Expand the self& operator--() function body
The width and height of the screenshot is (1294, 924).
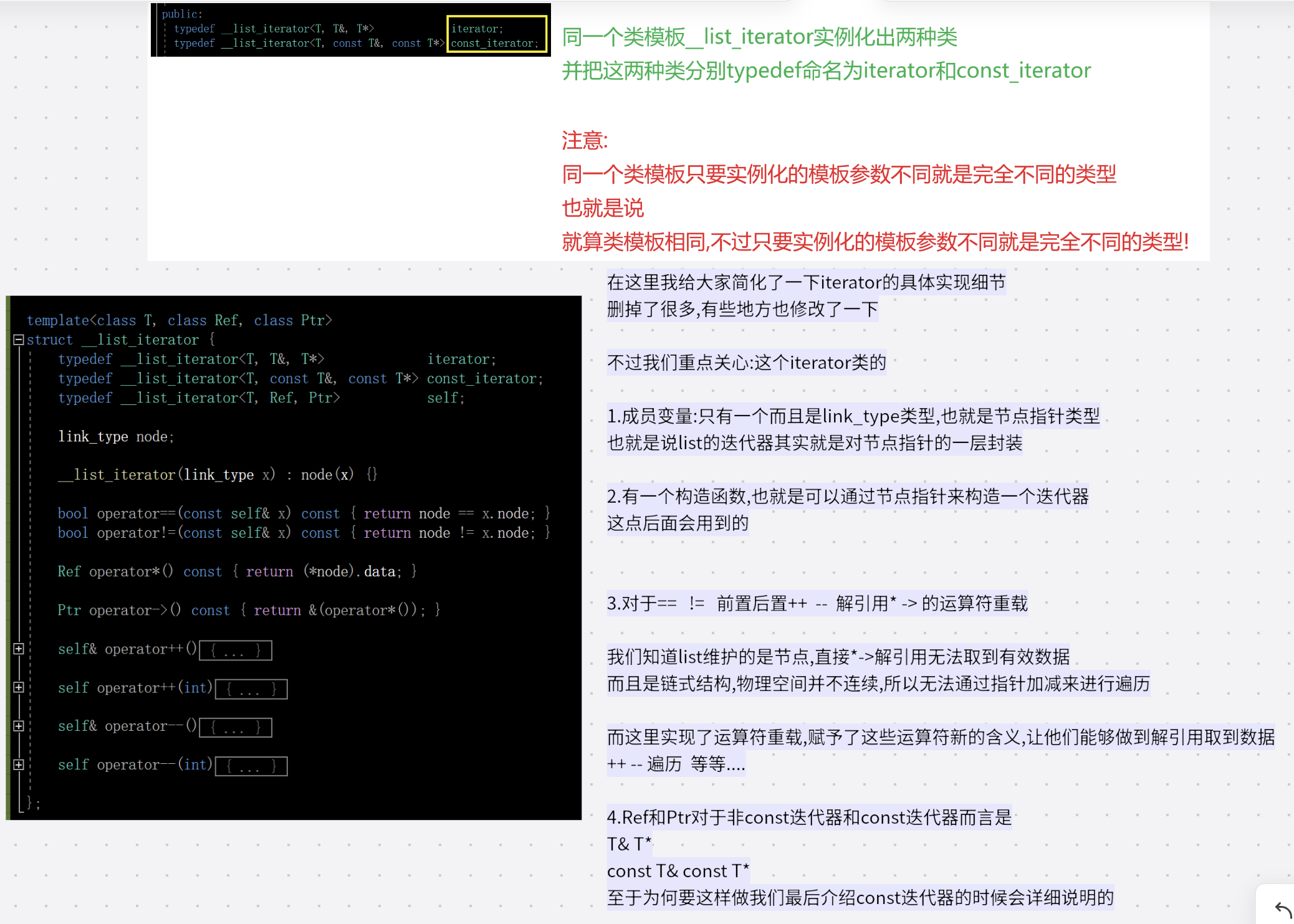19,726
